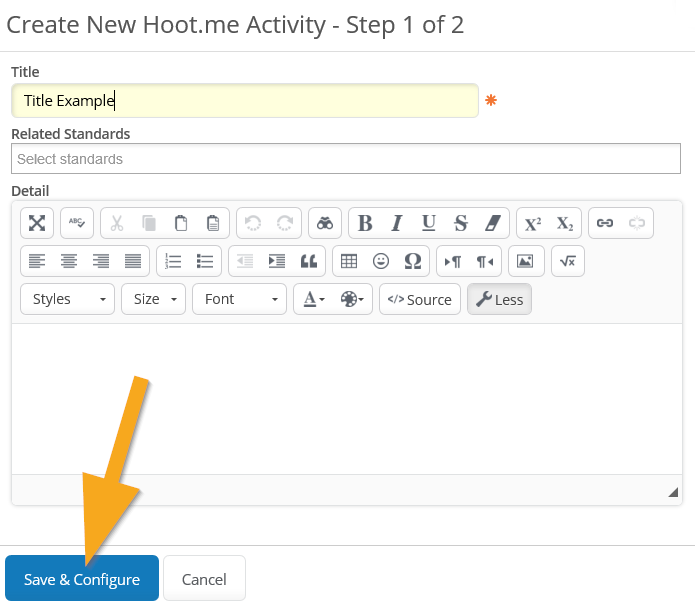The image size is (695, 611).
Task: Redo the last edit
Action: (285, 223)
